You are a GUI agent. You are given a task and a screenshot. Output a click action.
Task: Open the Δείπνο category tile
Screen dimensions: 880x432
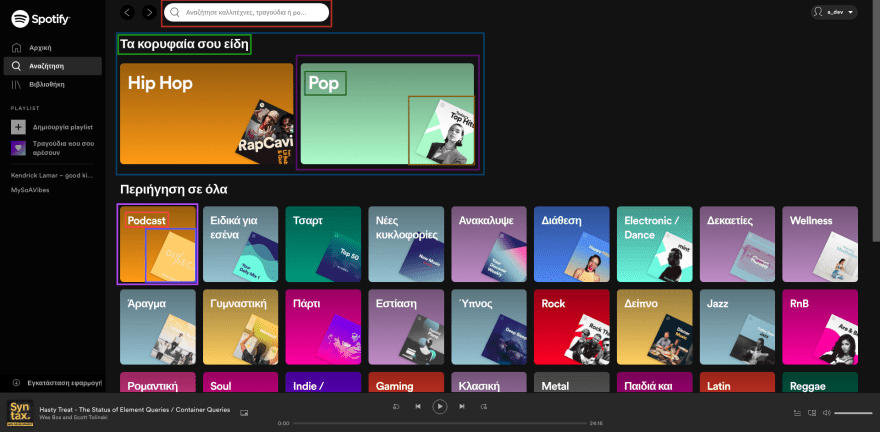coord(654,327)
